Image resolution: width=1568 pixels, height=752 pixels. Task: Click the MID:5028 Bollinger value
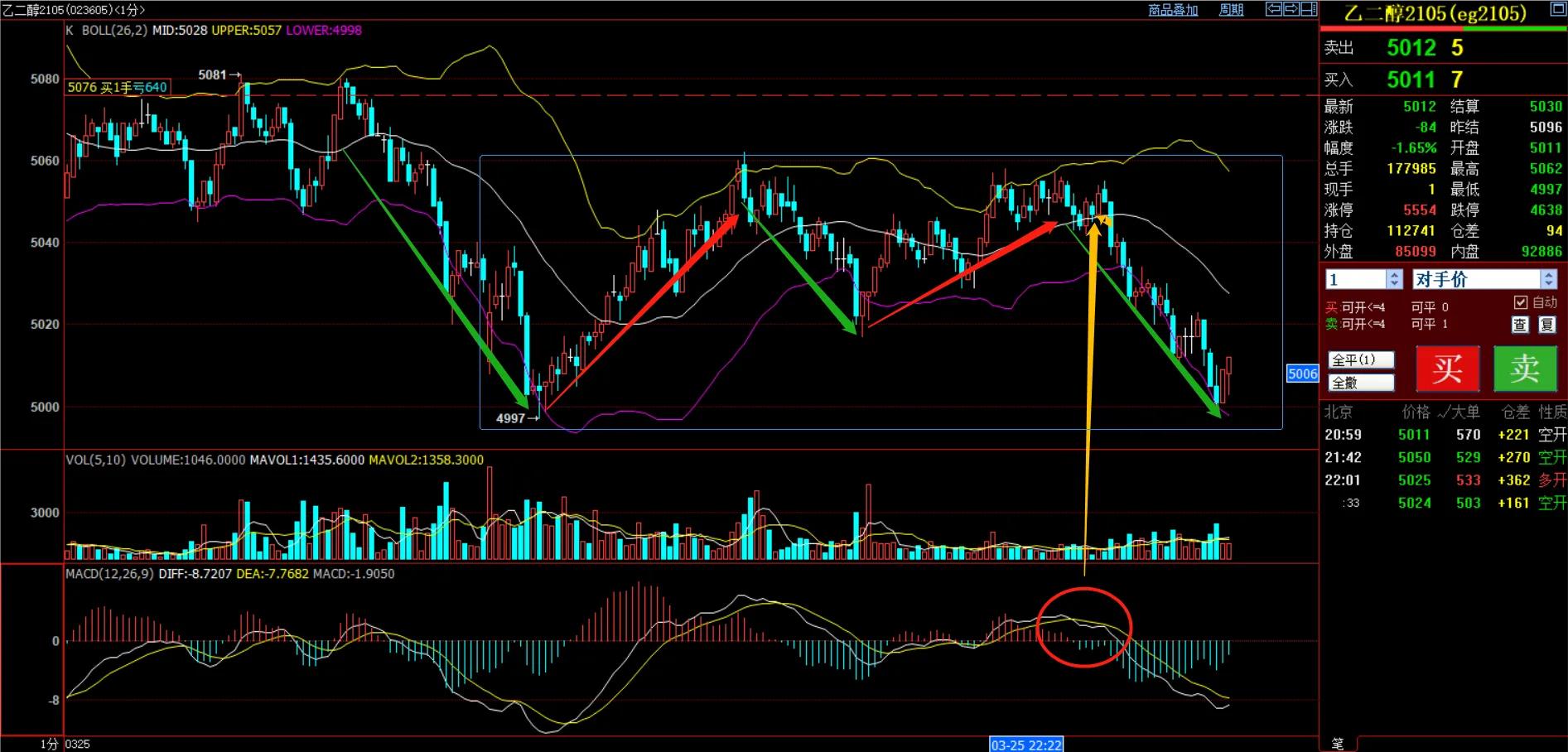coord(180,31)
